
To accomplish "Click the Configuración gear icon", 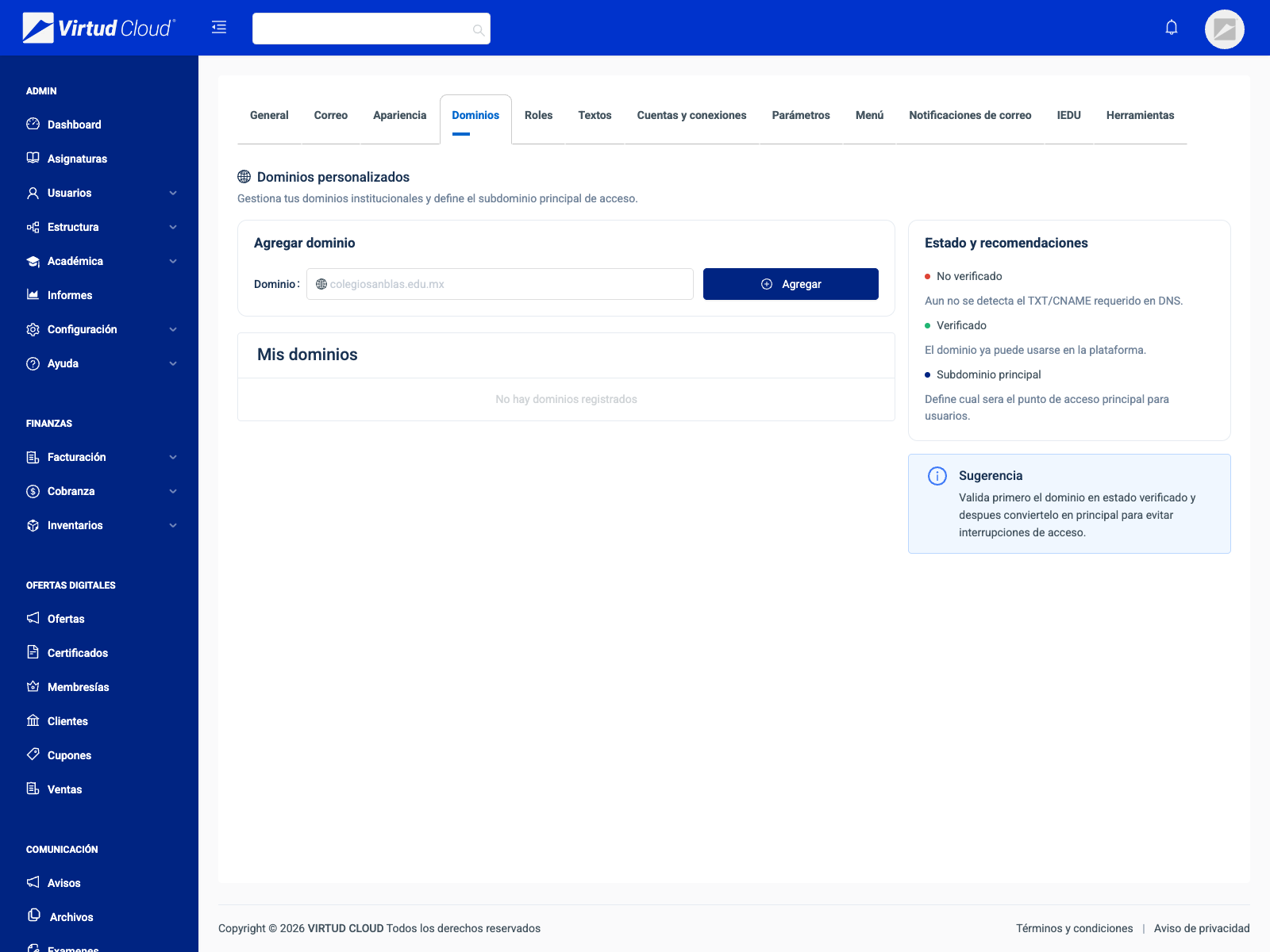I will pyautogui.click(x=33, y=329).
